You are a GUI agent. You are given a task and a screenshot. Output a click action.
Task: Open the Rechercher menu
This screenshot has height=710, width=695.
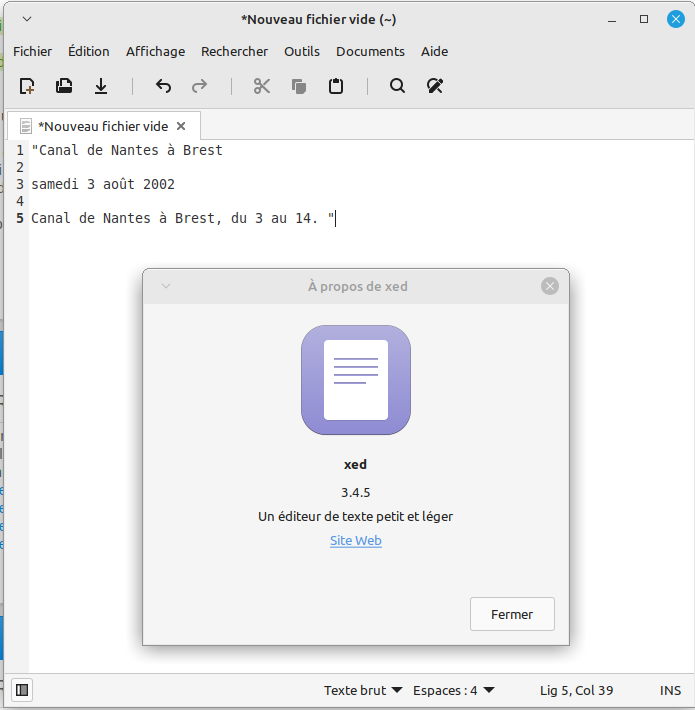click(235, 52)
